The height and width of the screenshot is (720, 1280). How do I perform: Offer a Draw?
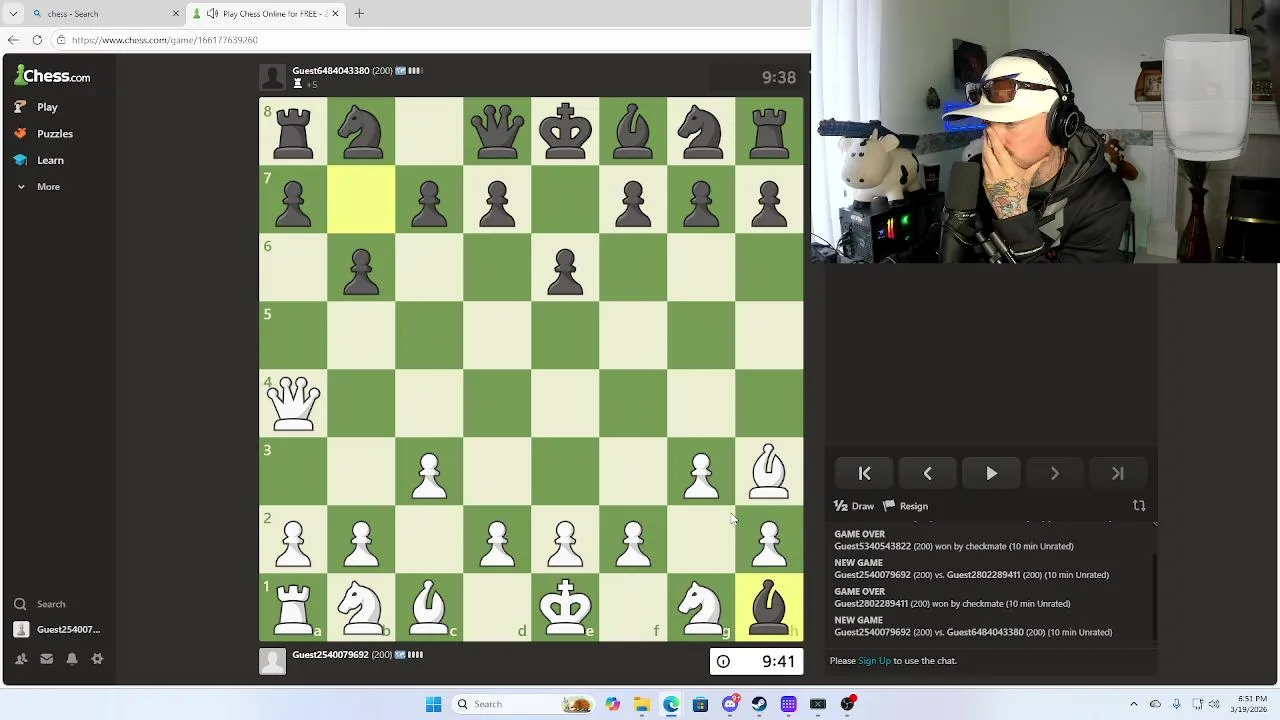(x=854, y=506)
